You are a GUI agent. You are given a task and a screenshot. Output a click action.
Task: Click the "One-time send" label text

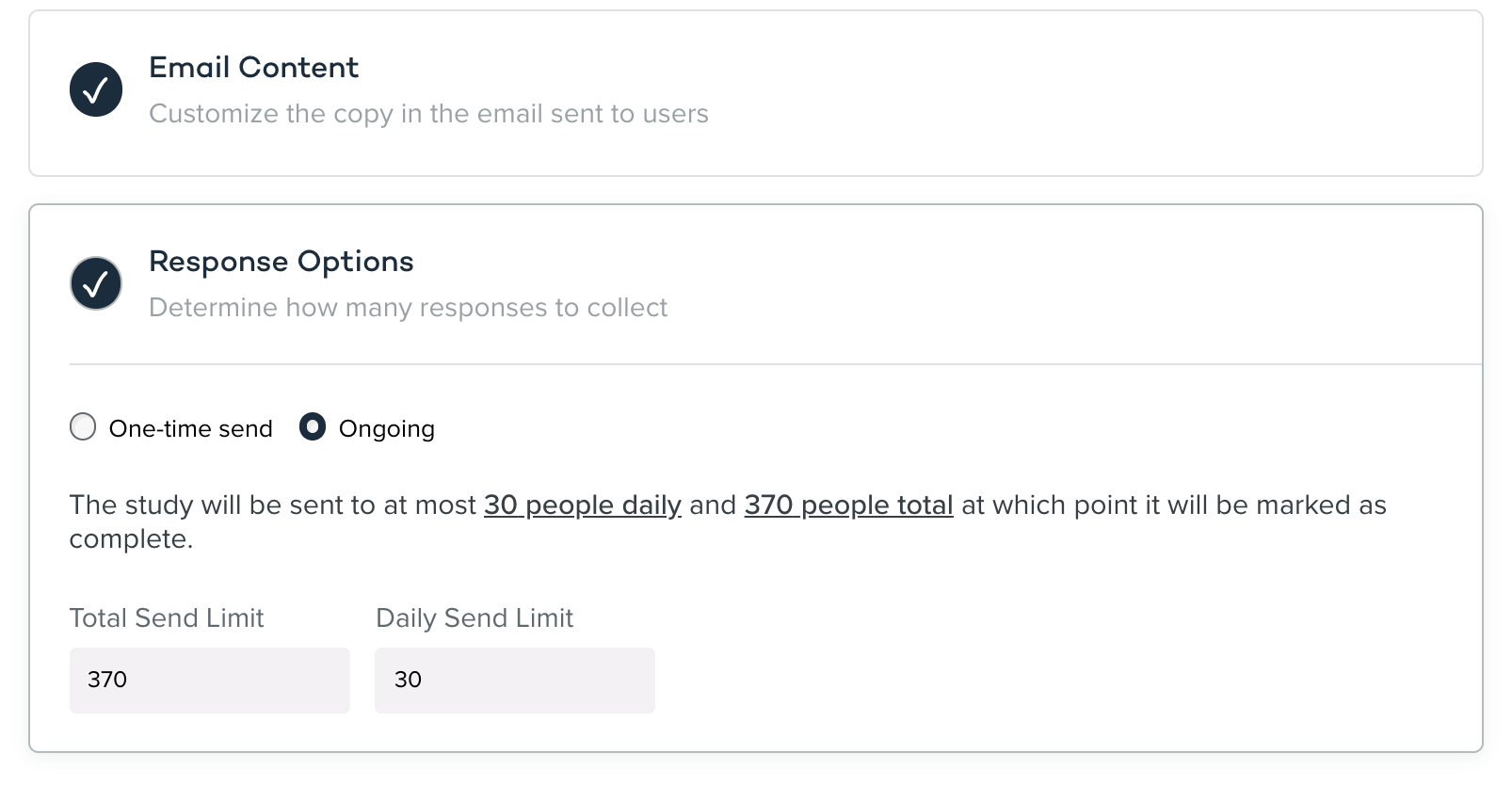[x=190, y=429]
